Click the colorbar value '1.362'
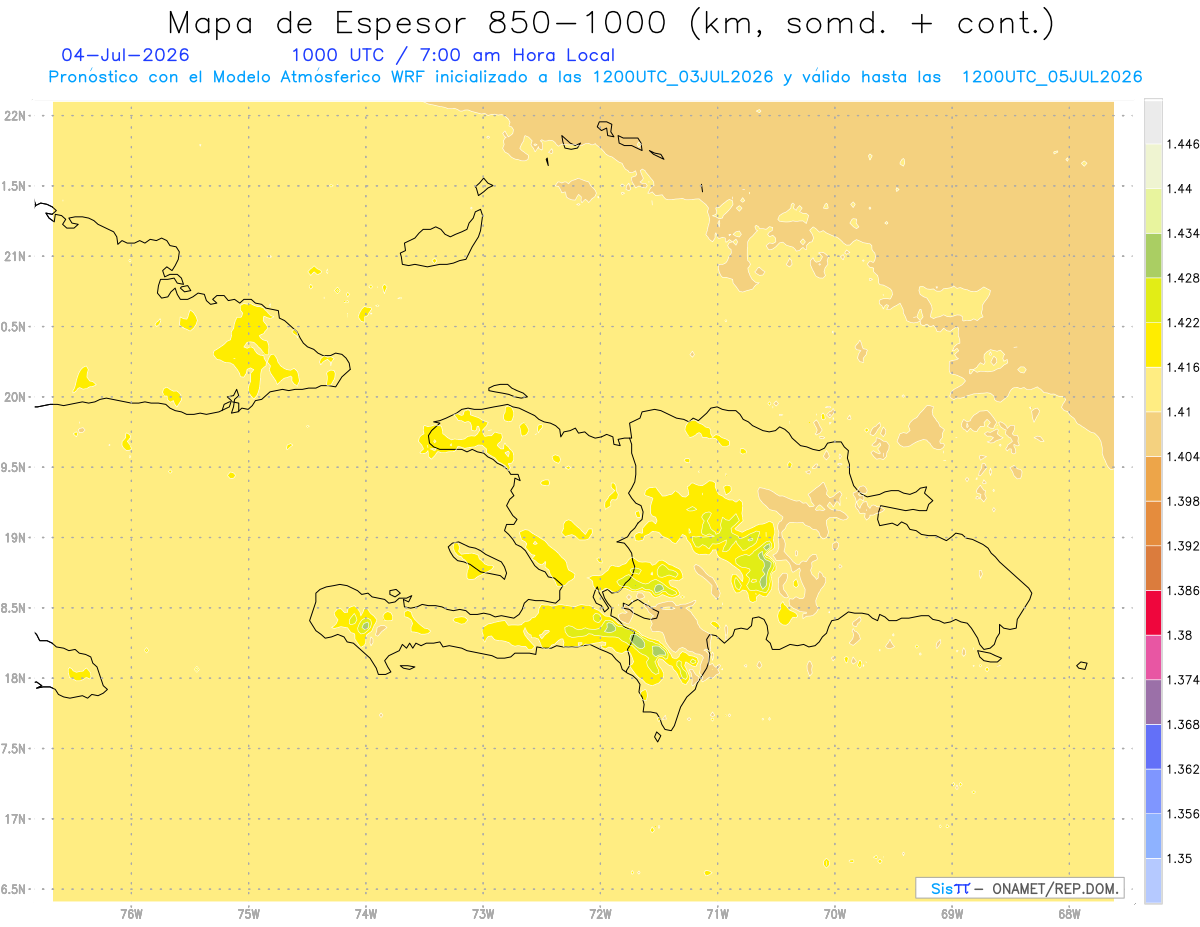 (x=1183, y=769)
